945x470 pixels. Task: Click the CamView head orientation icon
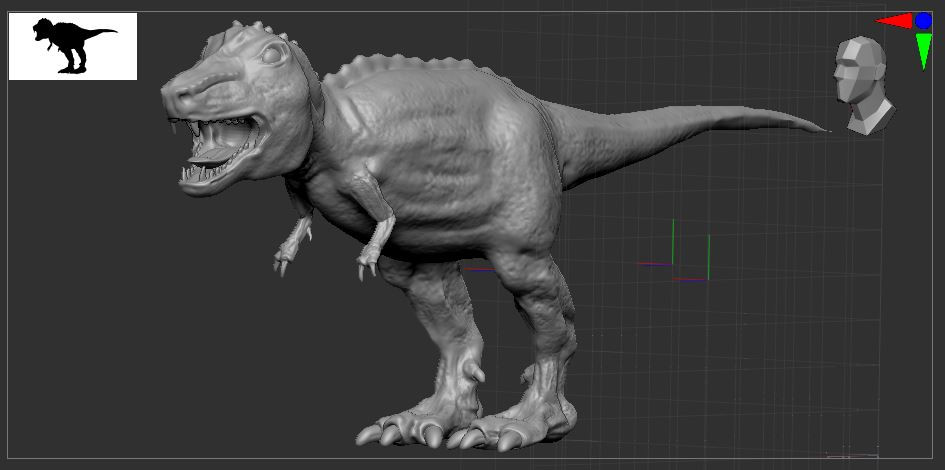[862, 86]
